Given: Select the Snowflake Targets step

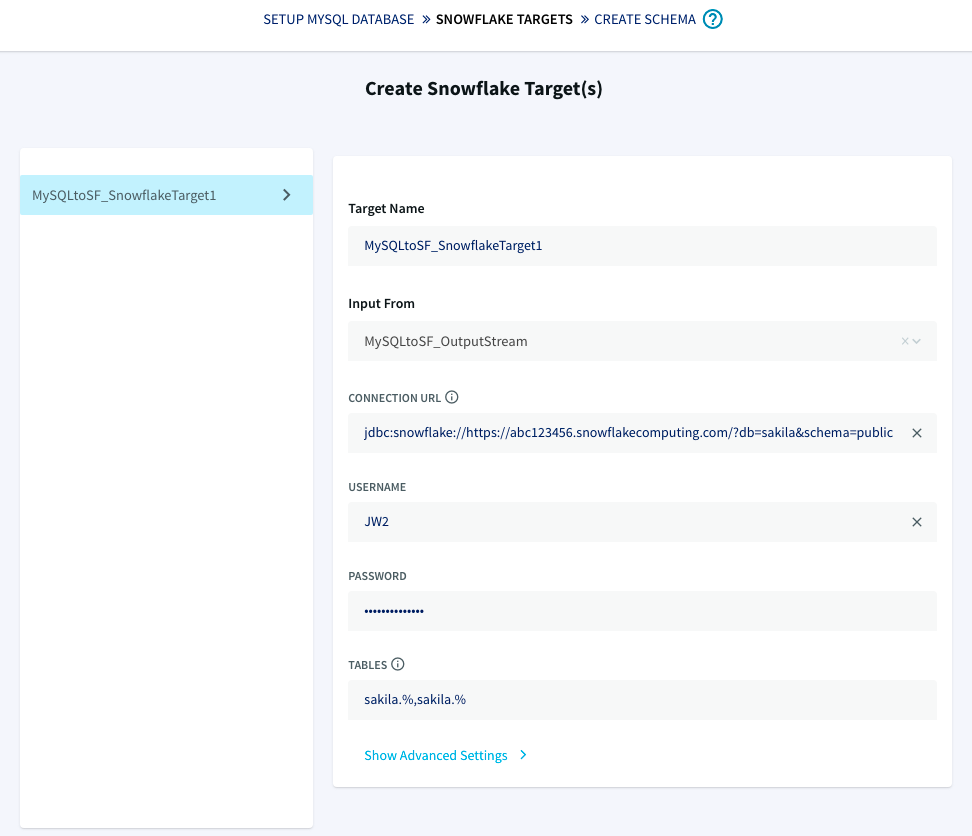Looking at the screenshot, I should (x=504, y=19).
